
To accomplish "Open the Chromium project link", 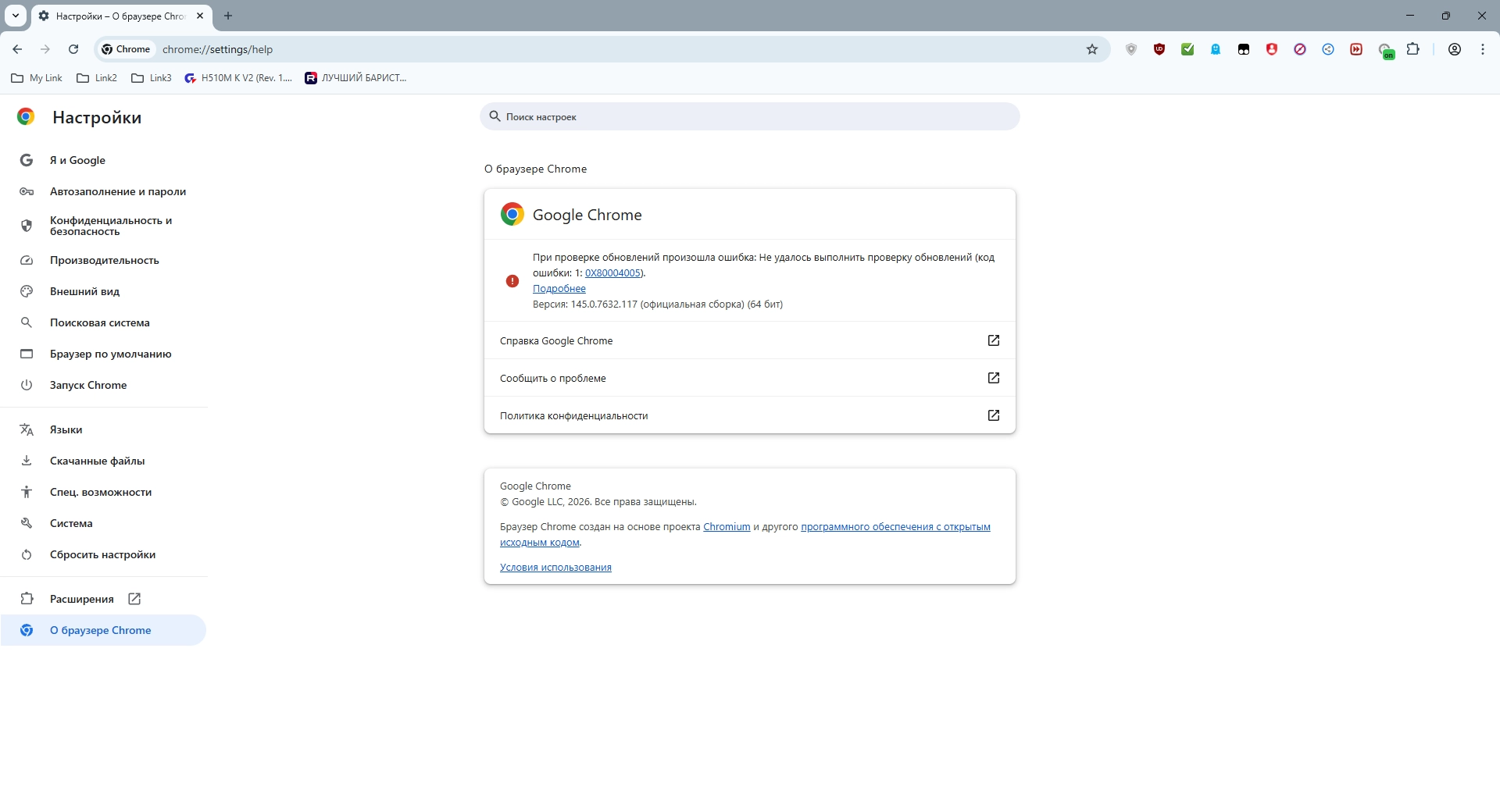I will [x=727, y=527].
